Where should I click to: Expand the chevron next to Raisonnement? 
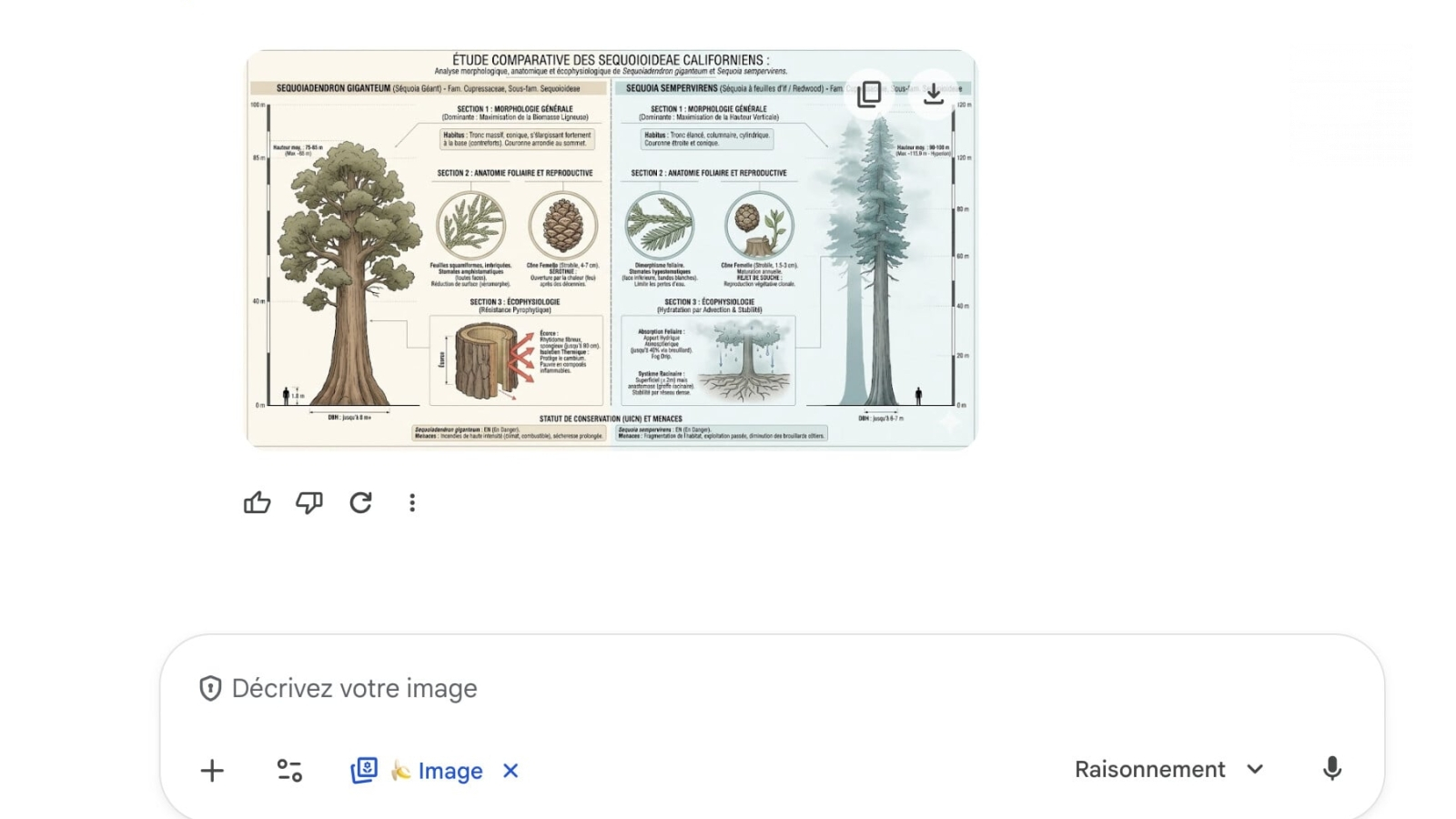click(1255, 770)
